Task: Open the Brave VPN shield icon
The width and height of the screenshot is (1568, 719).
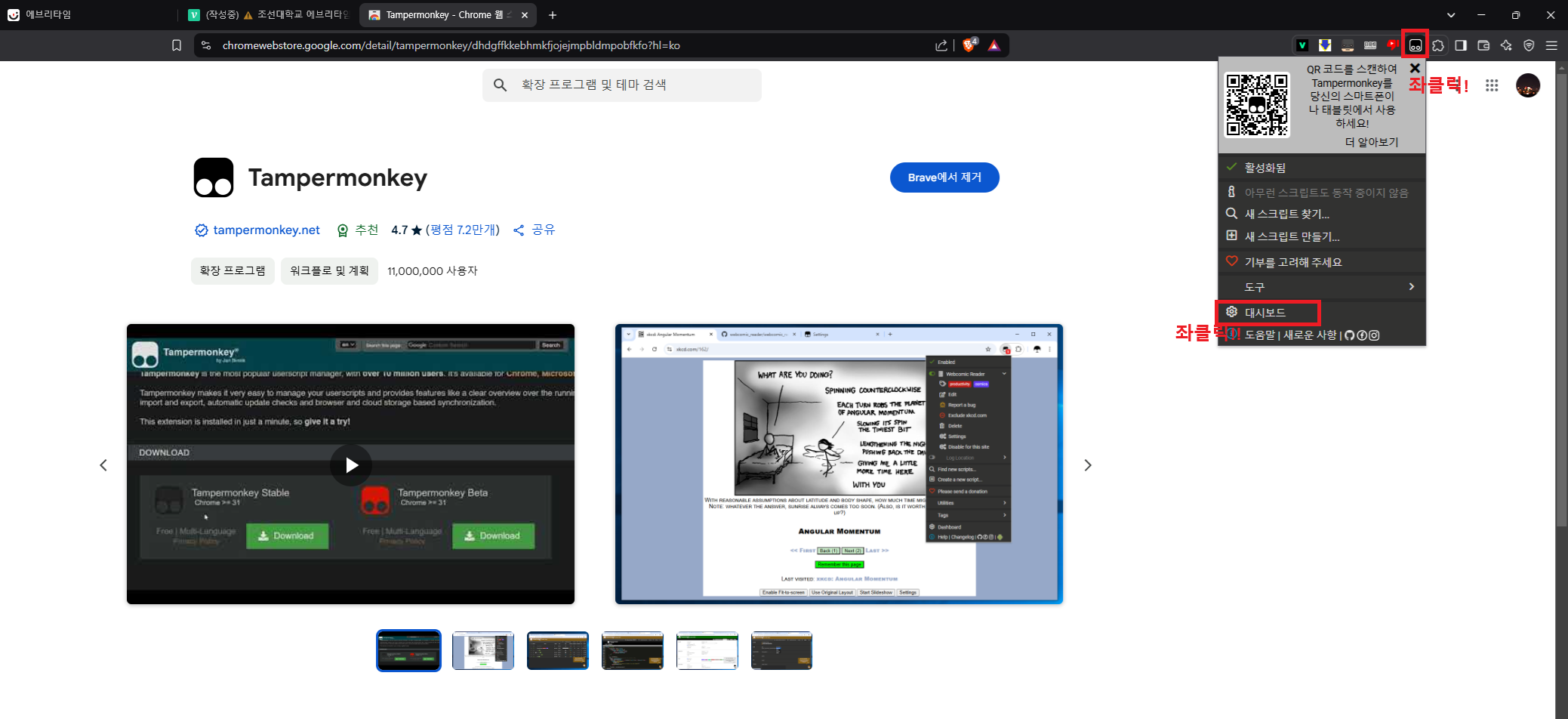Action: 1529,45
